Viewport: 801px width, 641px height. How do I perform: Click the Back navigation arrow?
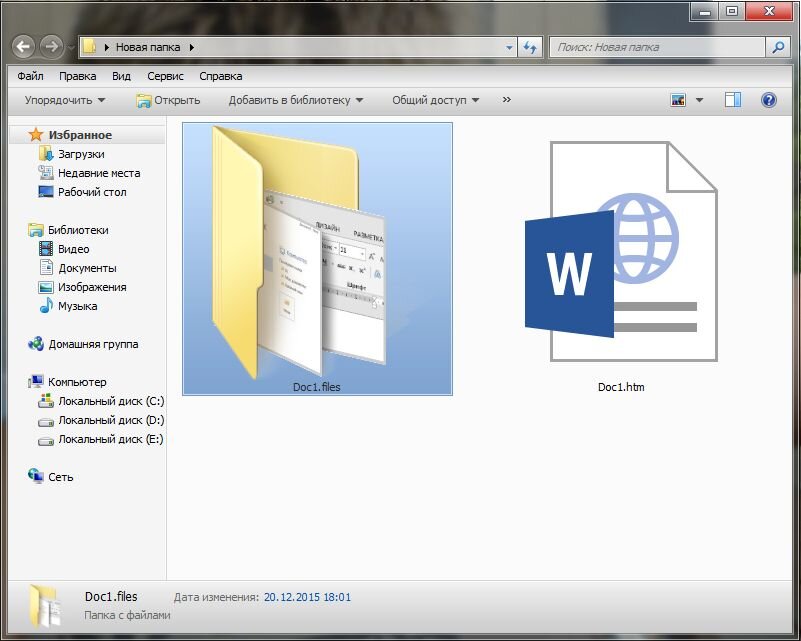[23, 47]
